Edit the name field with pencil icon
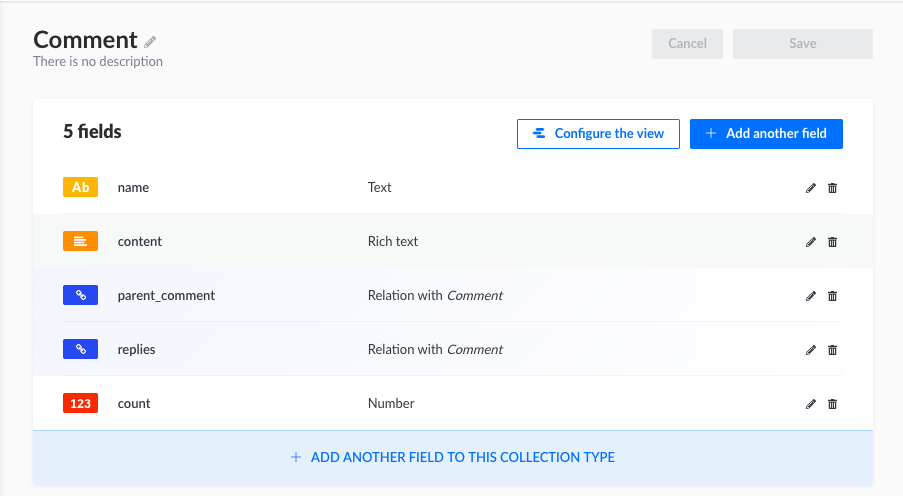This screenshot has width=903, height=496. (811, 188)
